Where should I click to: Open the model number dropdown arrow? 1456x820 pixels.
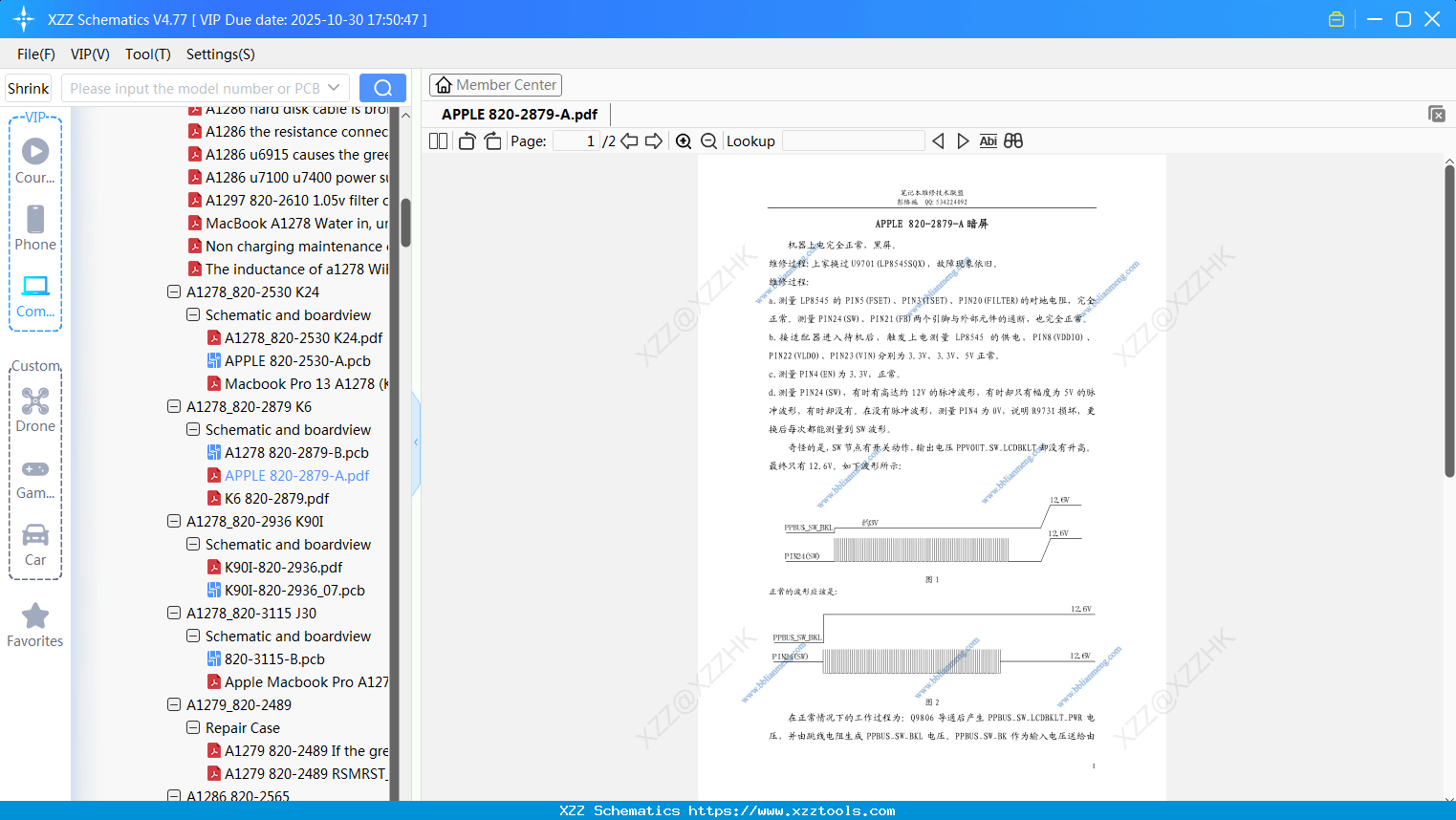(x=334, y=88)
